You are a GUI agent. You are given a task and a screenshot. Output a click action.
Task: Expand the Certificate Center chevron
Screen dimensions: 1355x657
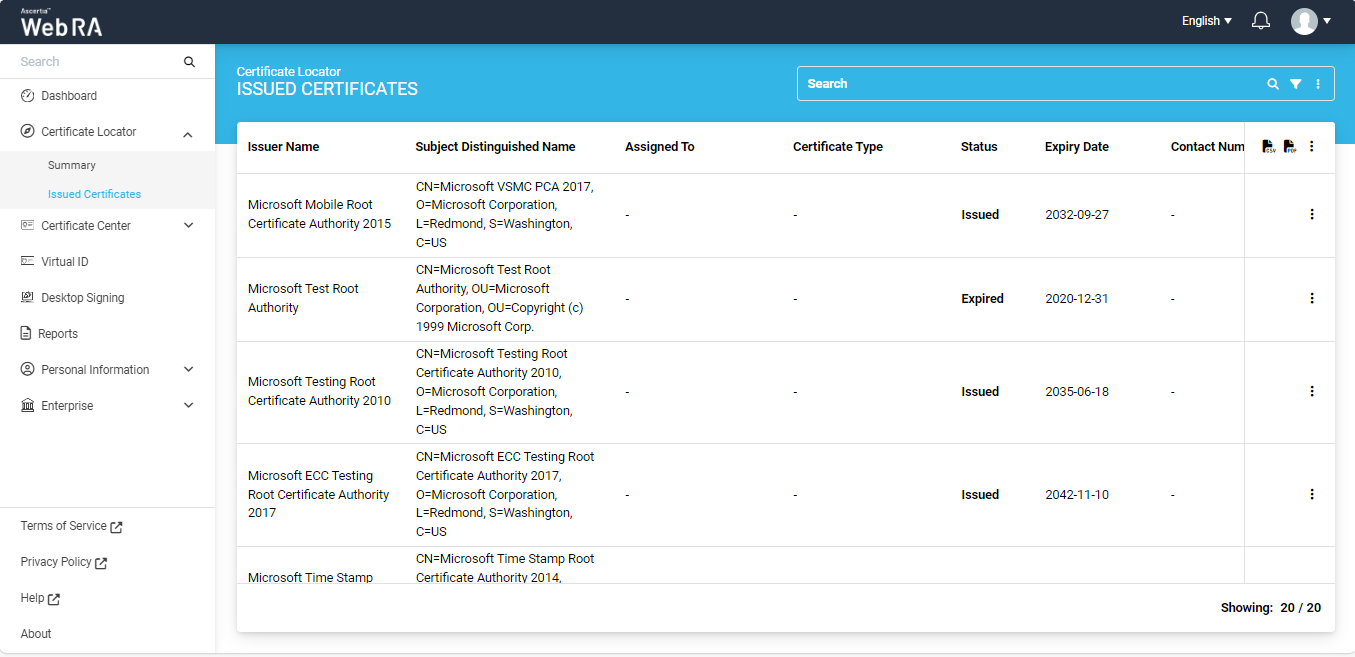click(x=188, y=226)
